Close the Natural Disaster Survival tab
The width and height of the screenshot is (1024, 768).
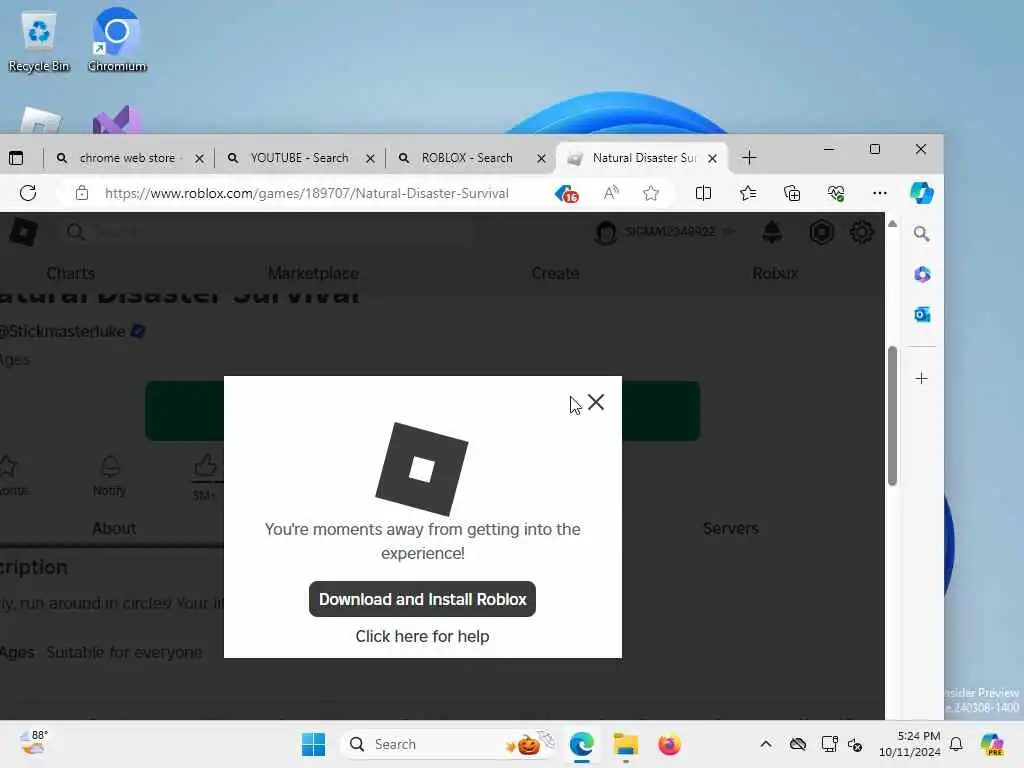click(712, 158)
